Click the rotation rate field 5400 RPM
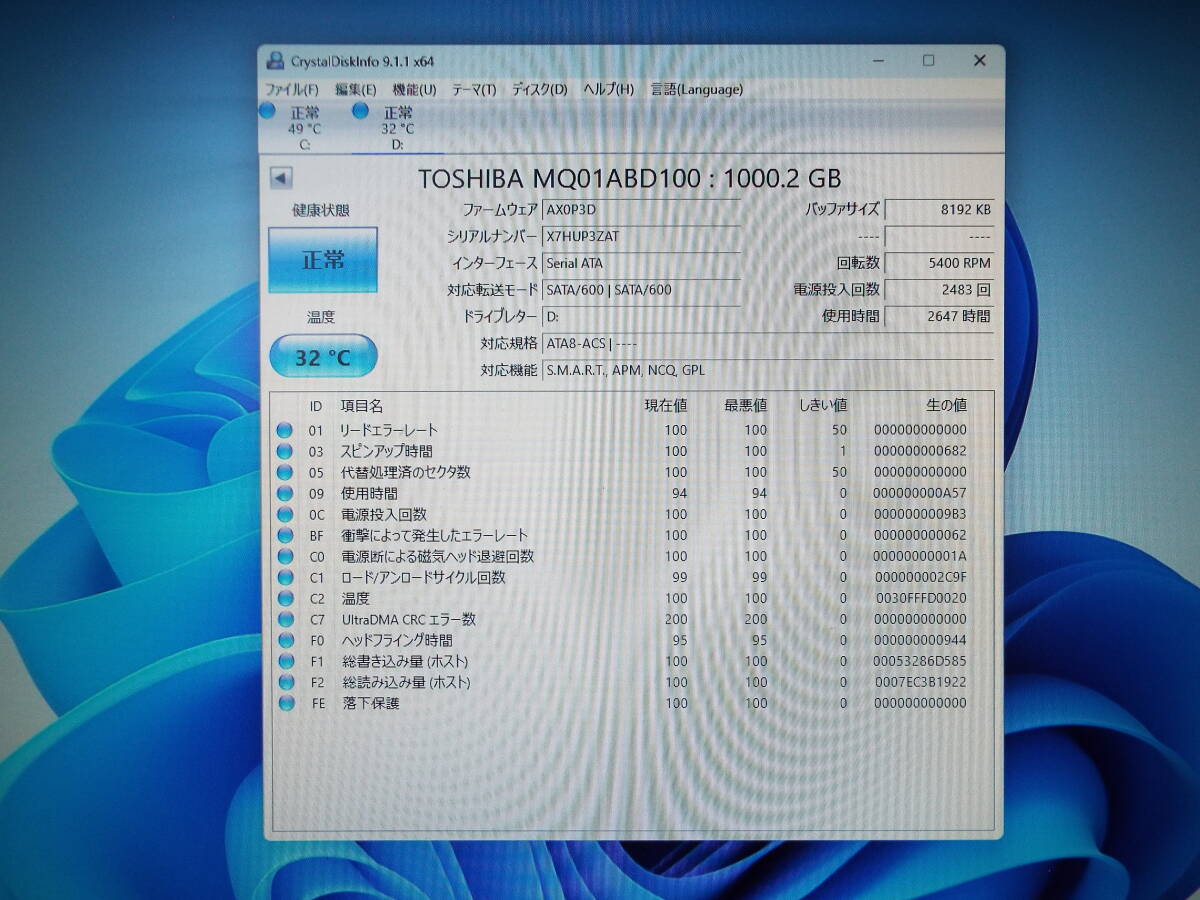Viewport: 1200px width, 900px height. click(940, 263)
